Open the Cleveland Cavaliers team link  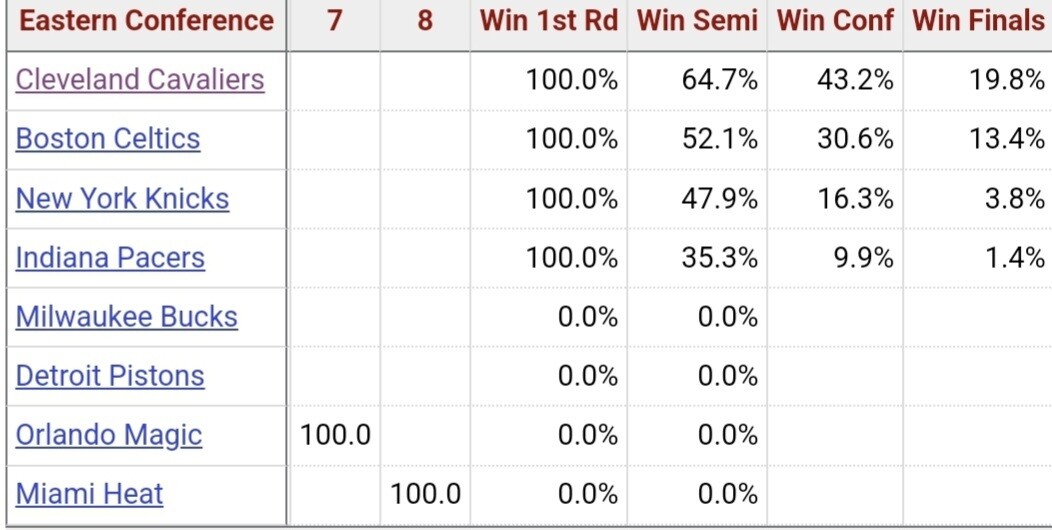pos(140,80)
